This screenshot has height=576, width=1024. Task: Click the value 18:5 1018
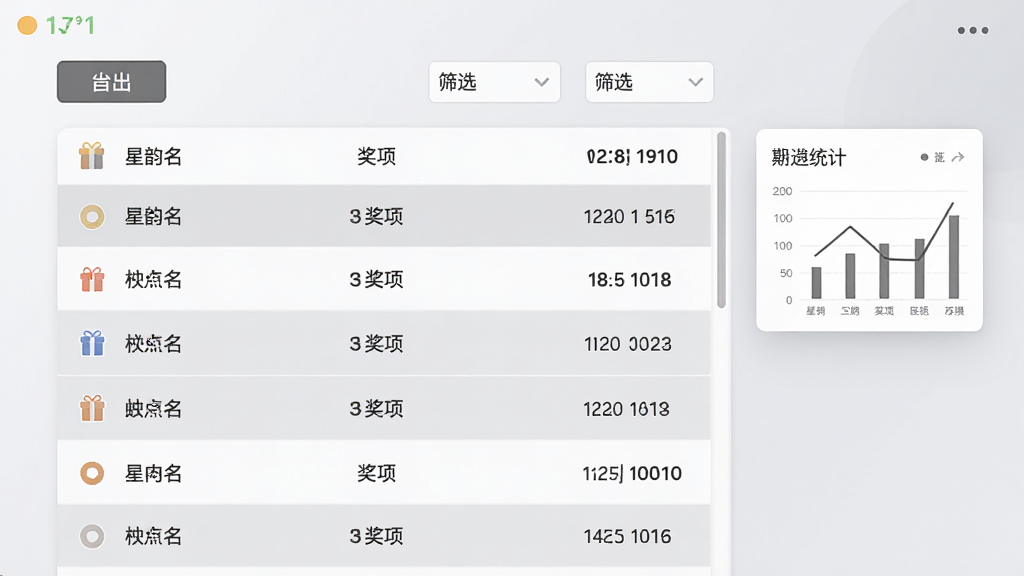click(x=630, y=280)
